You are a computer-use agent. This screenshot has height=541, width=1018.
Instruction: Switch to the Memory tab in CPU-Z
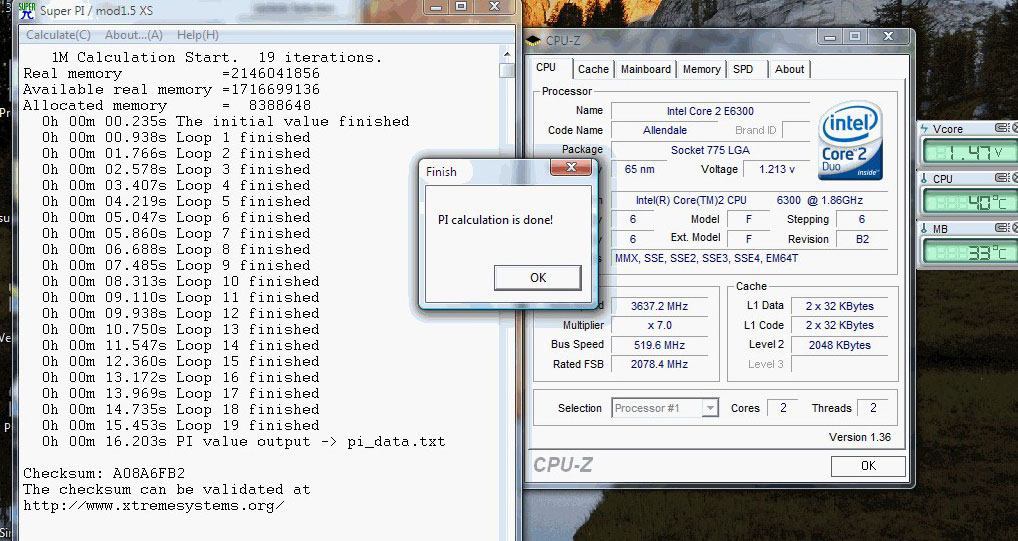click(701, 69)
